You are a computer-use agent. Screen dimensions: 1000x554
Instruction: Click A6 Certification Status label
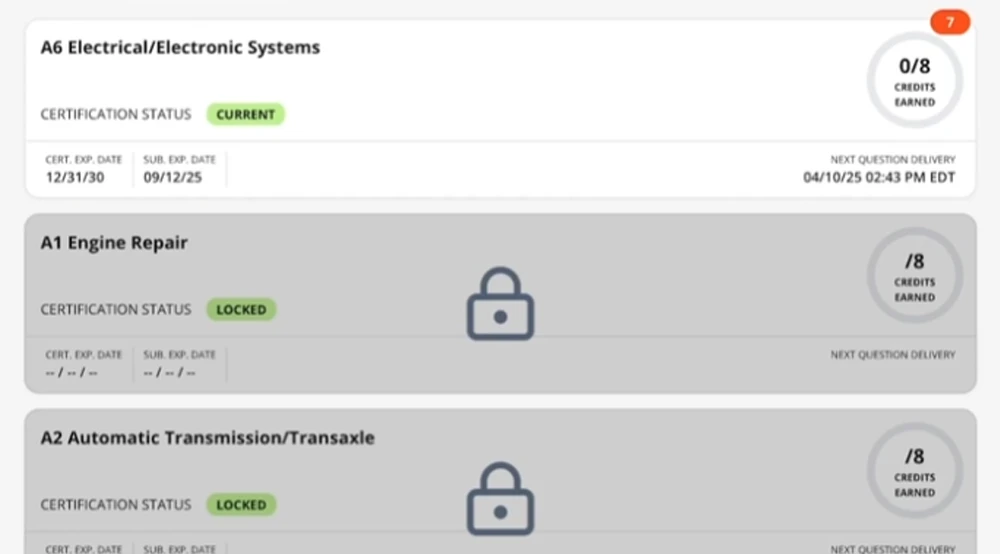[115, 115]
